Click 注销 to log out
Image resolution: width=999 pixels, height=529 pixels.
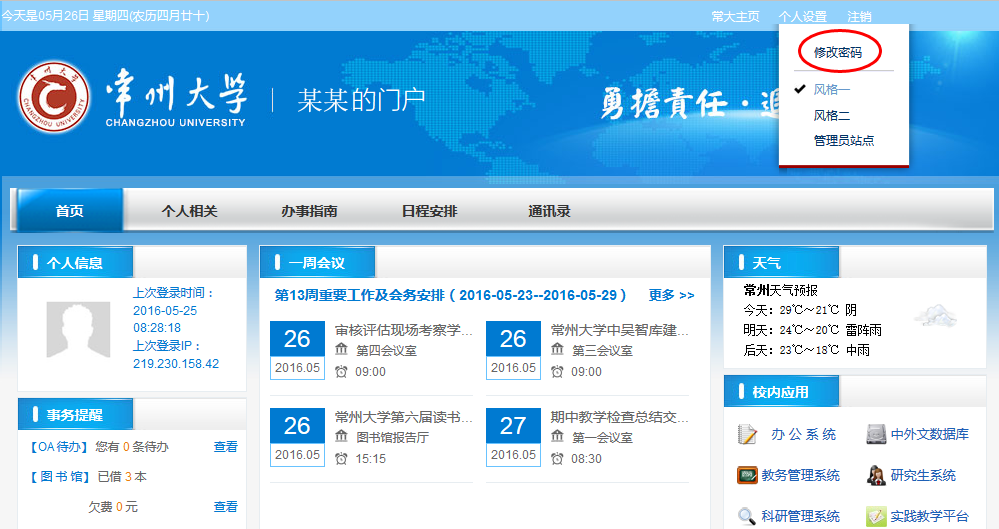859,16
